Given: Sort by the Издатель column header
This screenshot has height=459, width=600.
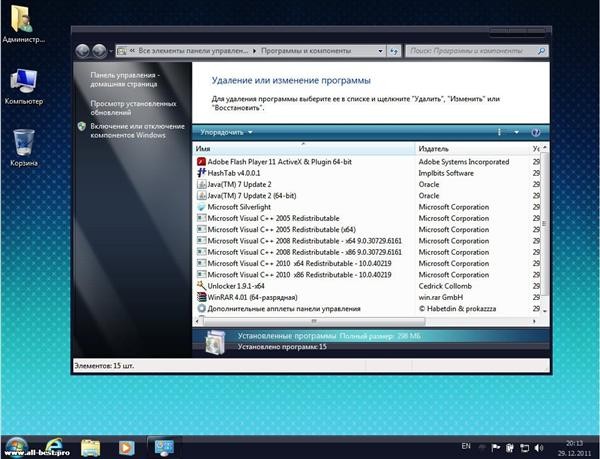Looking at the screenshot, I should [x=472, y=149].
